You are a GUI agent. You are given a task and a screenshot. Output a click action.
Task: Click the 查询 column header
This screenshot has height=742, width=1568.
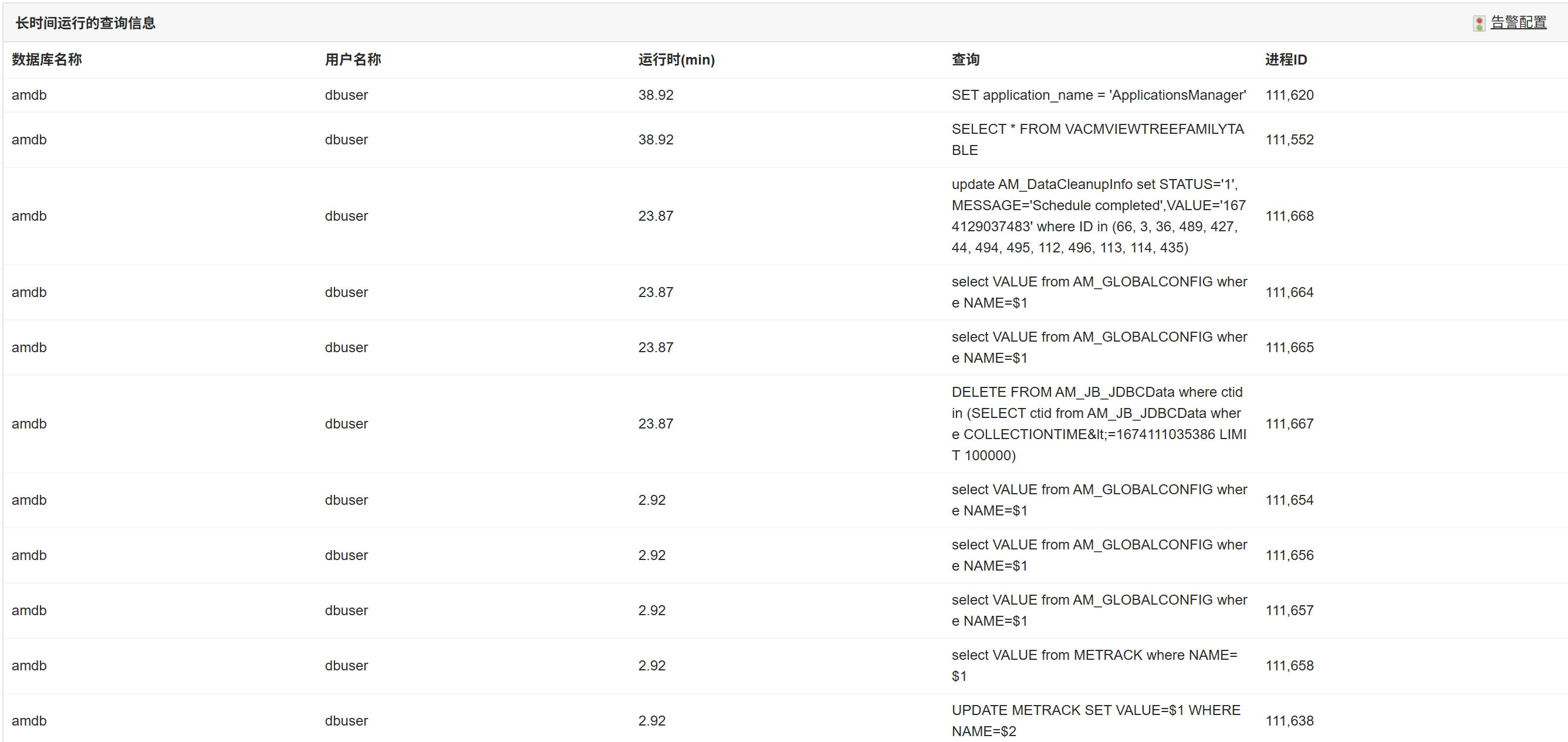tap(965, 60)
